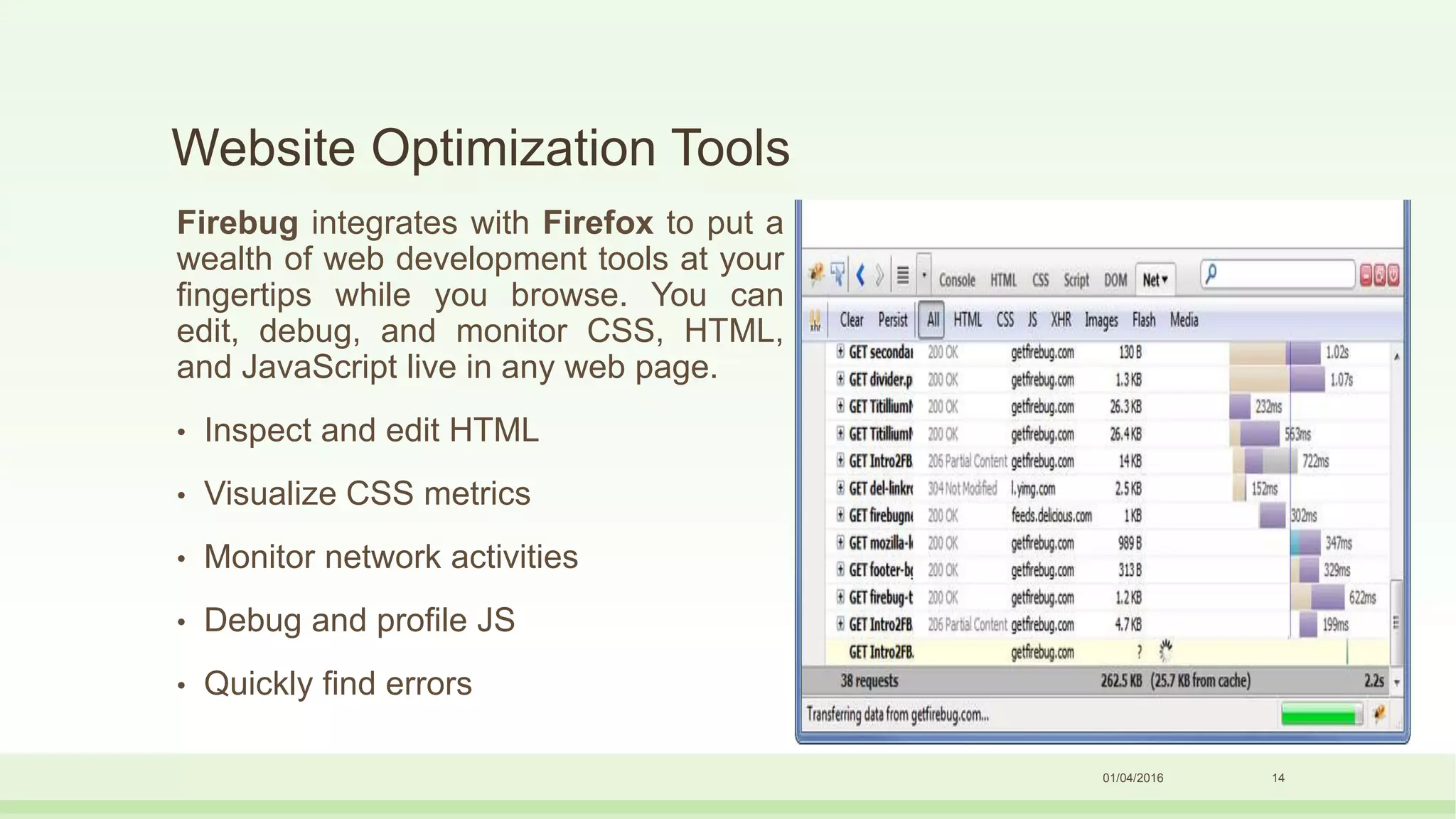The width and height of the screenshot is (1456, 819).
Task: Click the l.yimg.com domain cell
Action: (1033, 488)
